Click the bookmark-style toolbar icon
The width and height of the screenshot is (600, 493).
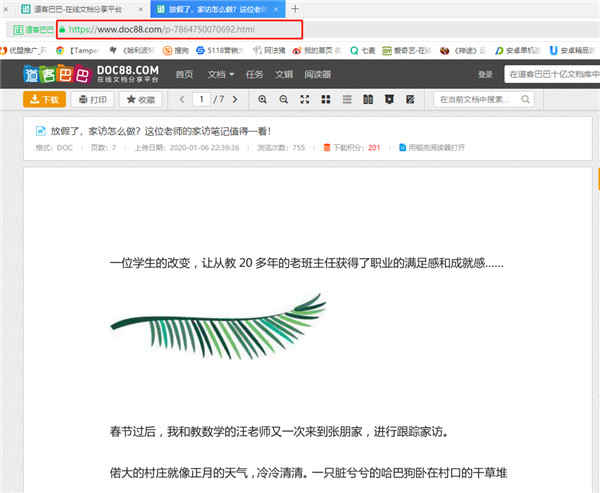coord(389,100)
